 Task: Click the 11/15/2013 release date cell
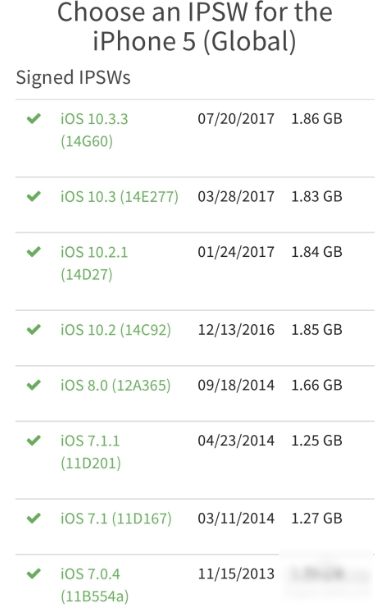click(236, 574)
